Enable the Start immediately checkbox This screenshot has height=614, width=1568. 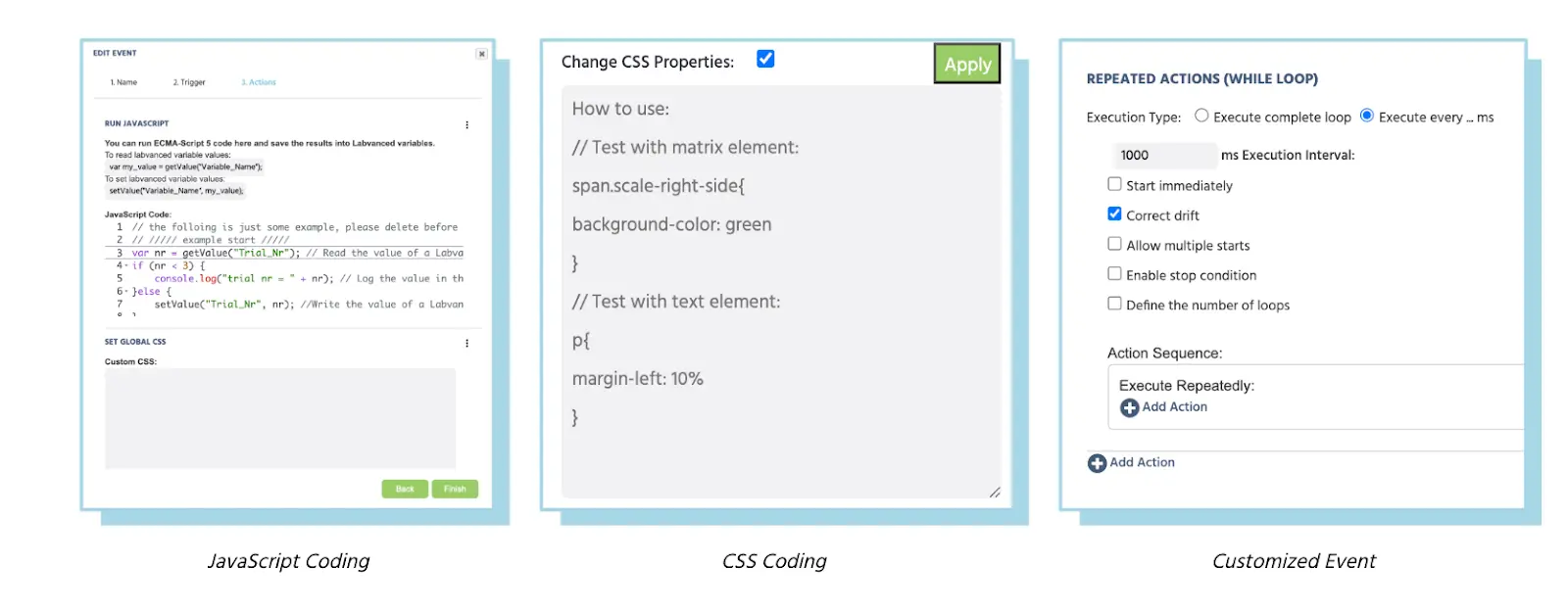pos(1114,184)
